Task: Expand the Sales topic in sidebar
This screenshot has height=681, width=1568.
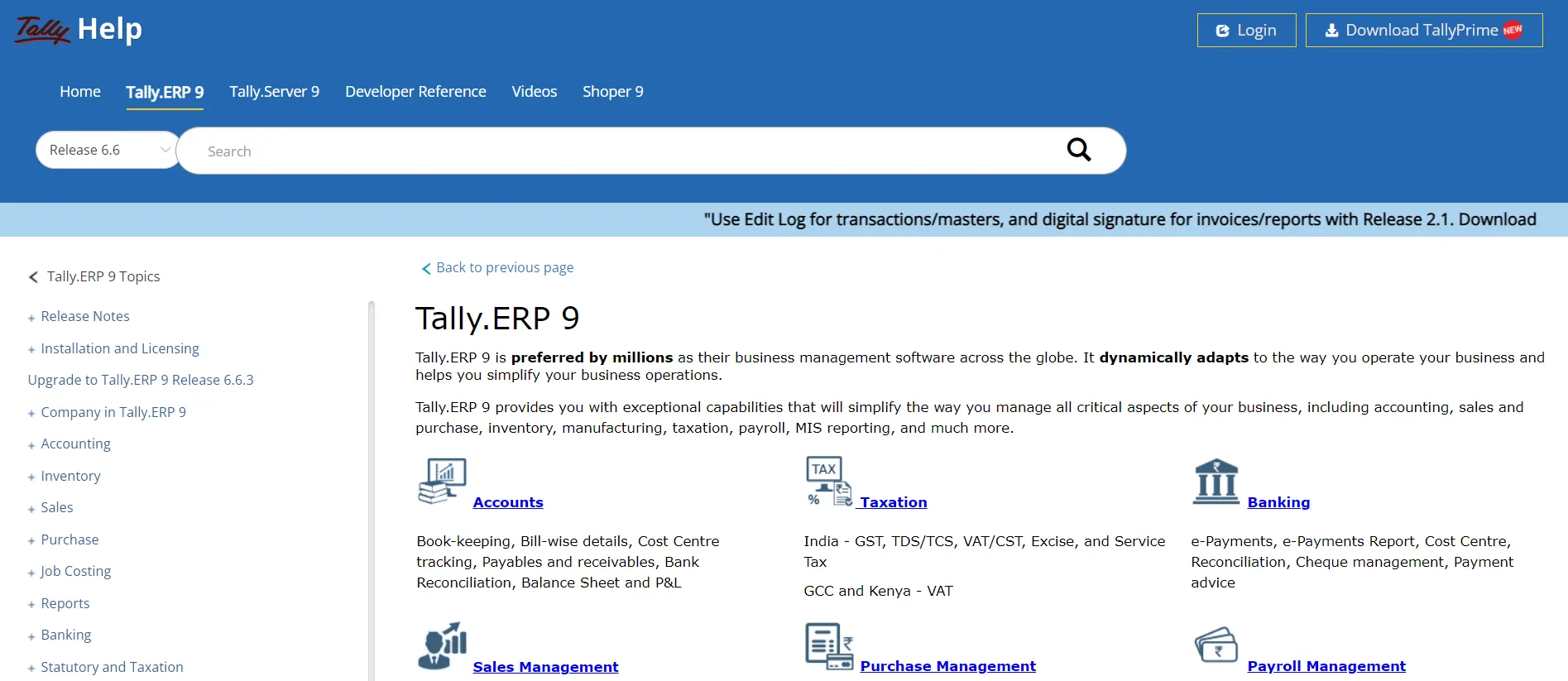Action: (x=31, y=509)
